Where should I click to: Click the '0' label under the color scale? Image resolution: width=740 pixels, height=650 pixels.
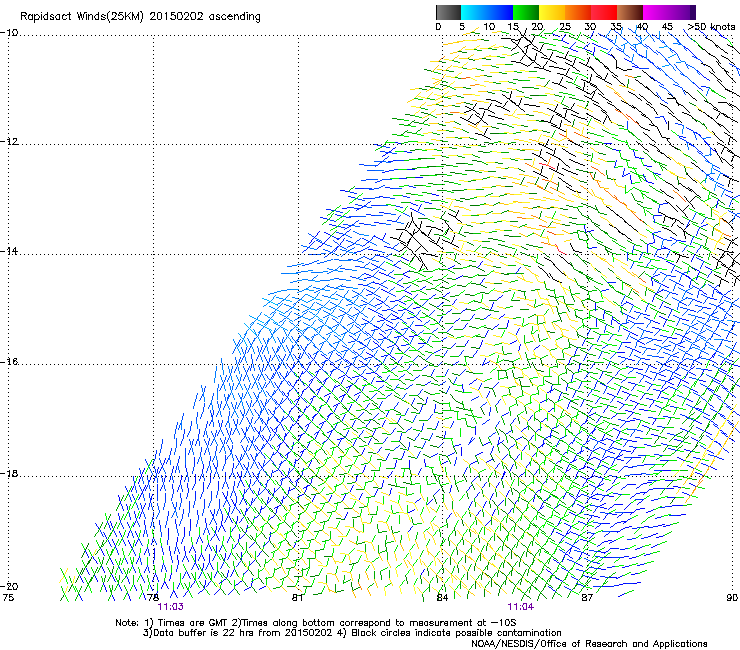438,27
